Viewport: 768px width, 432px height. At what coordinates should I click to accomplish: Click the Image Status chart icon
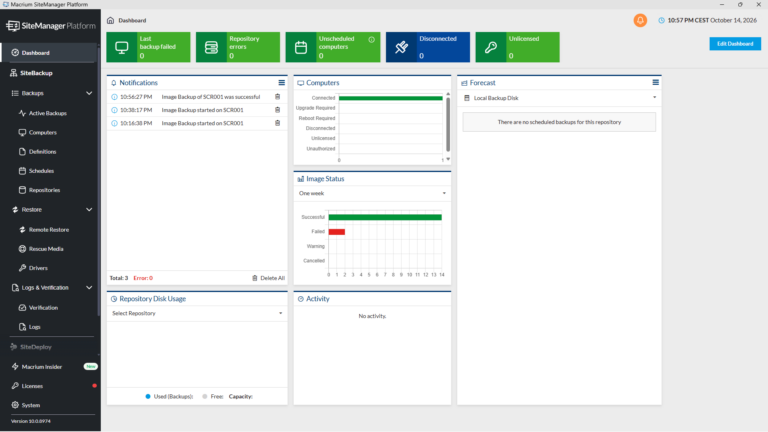tap(301, 179)
